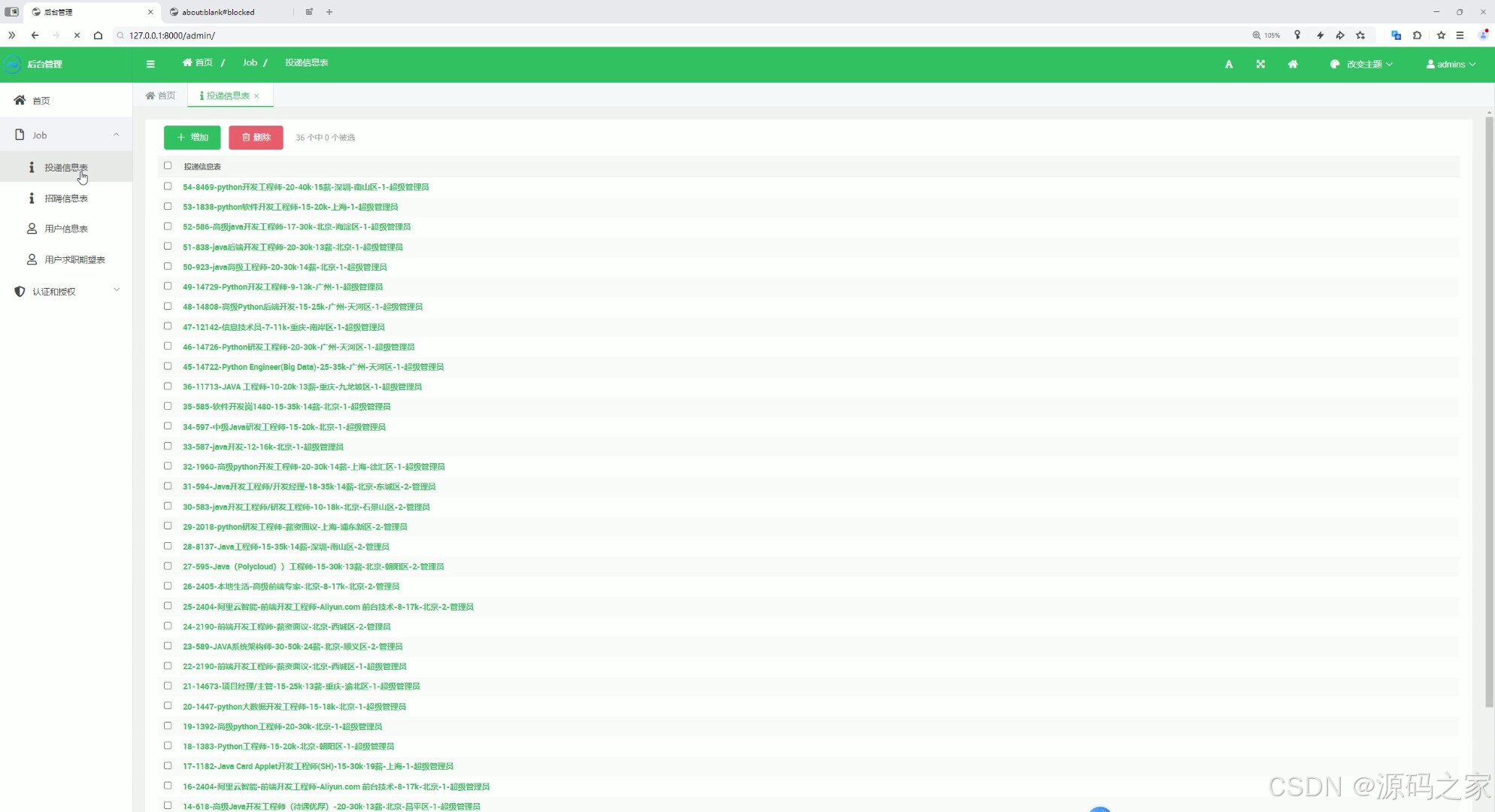This screenshot has height=812, width=1495.
Task: Open record 36-11713-JAVA 工程师 link
Action: pyautogui.click(x=302, y=386)
